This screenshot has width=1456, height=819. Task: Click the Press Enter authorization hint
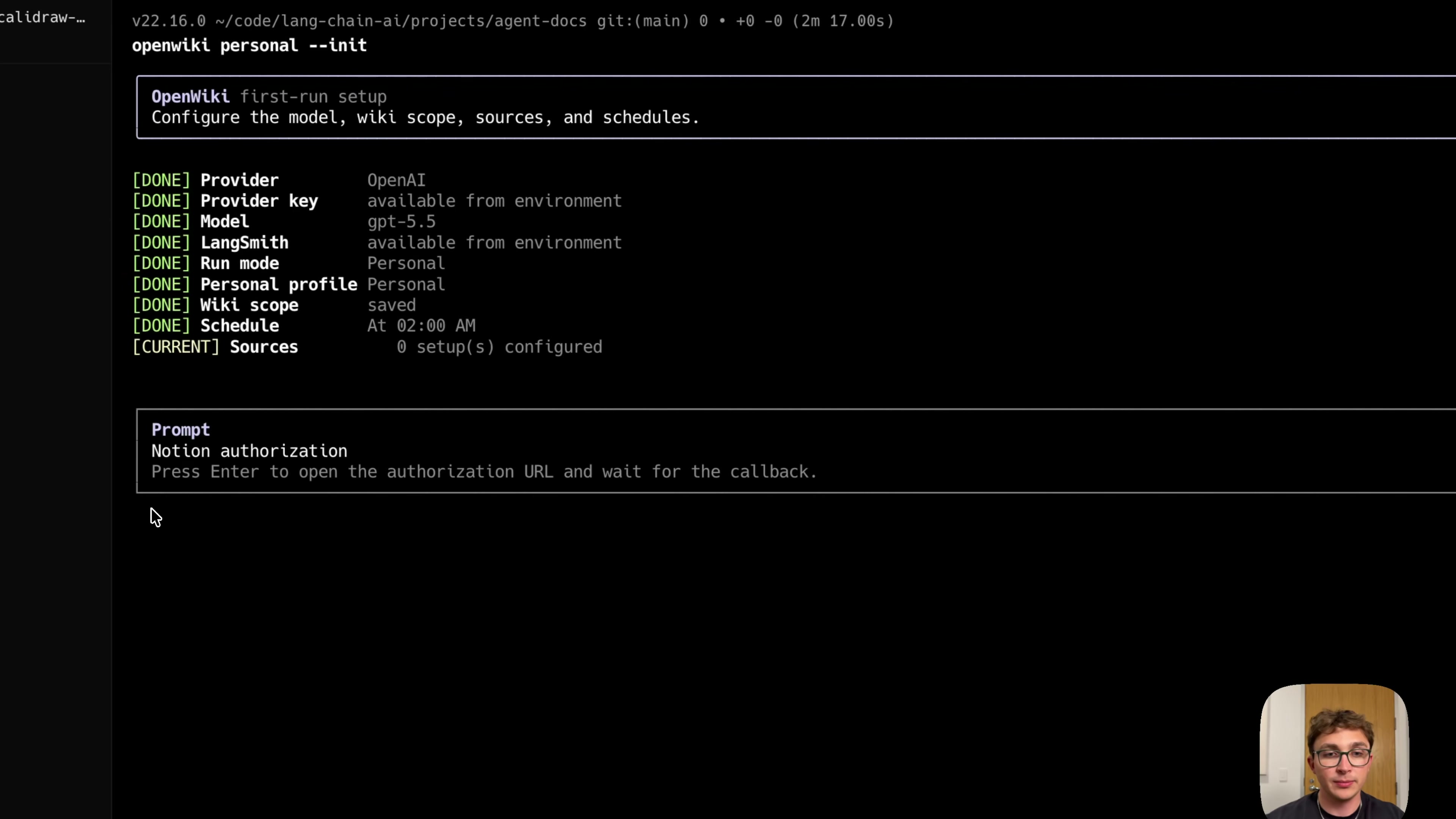click(x=484, y=472)
